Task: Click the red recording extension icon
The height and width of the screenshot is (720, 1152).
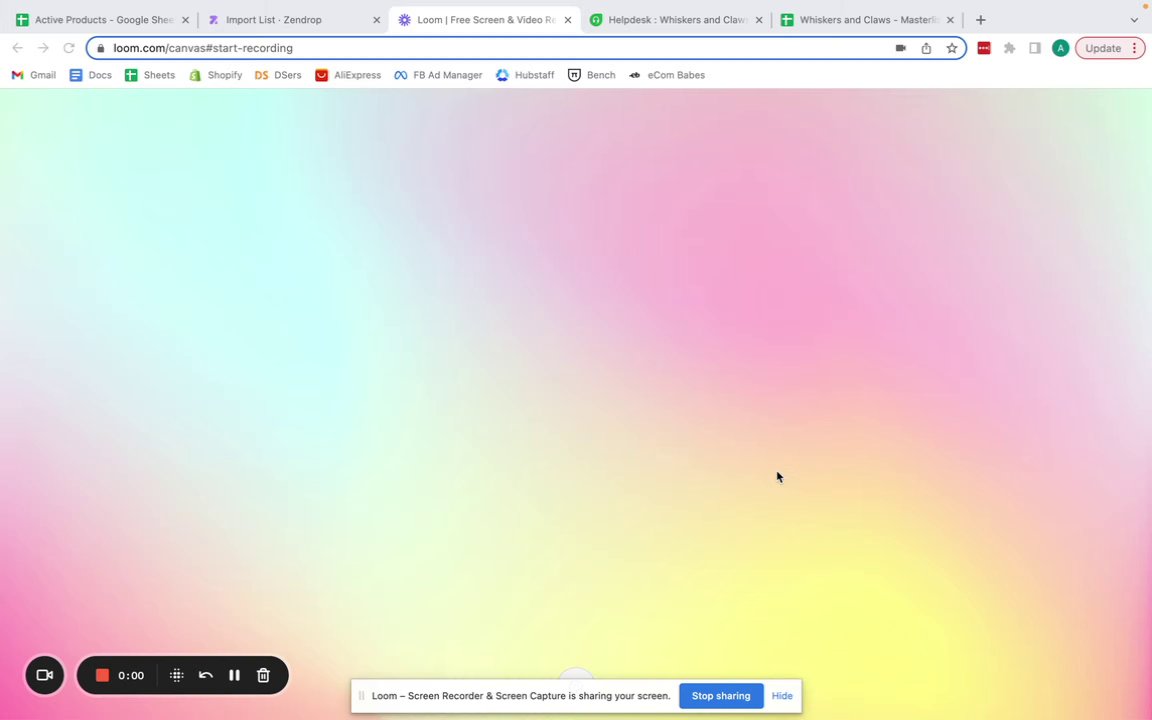Action: (x=984, y=48)
